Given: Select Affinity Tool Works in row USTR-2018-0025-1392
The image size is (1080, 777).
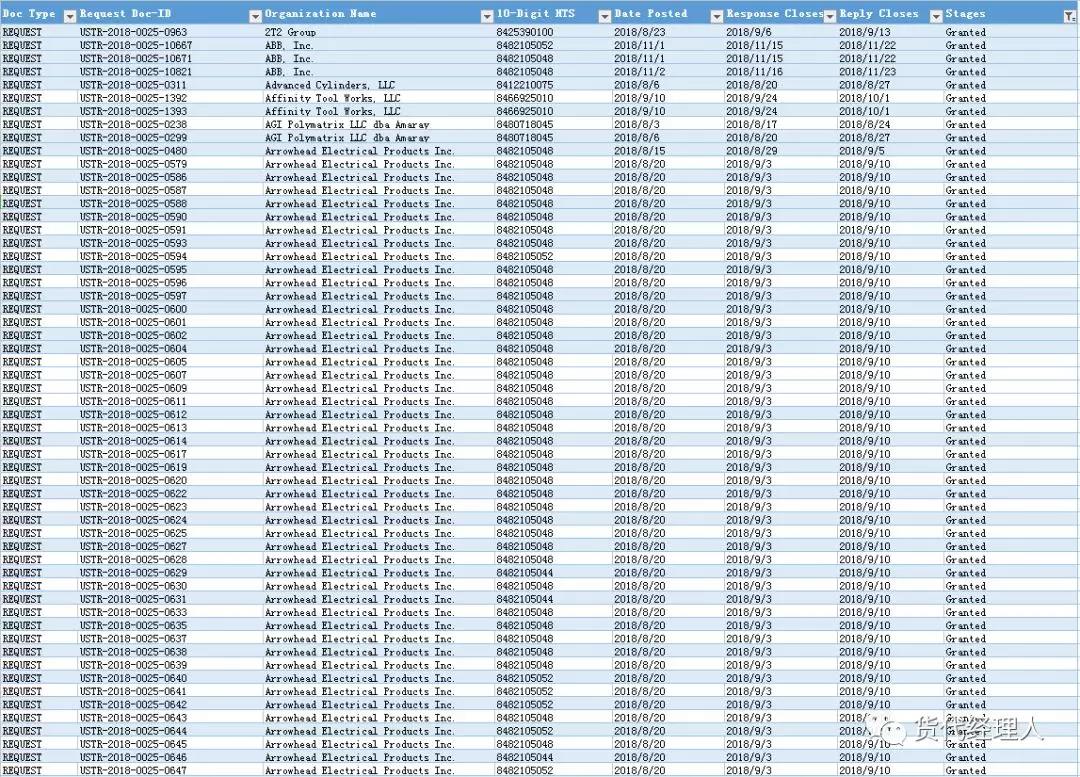Looking at the screenshot, I should 378,99.
